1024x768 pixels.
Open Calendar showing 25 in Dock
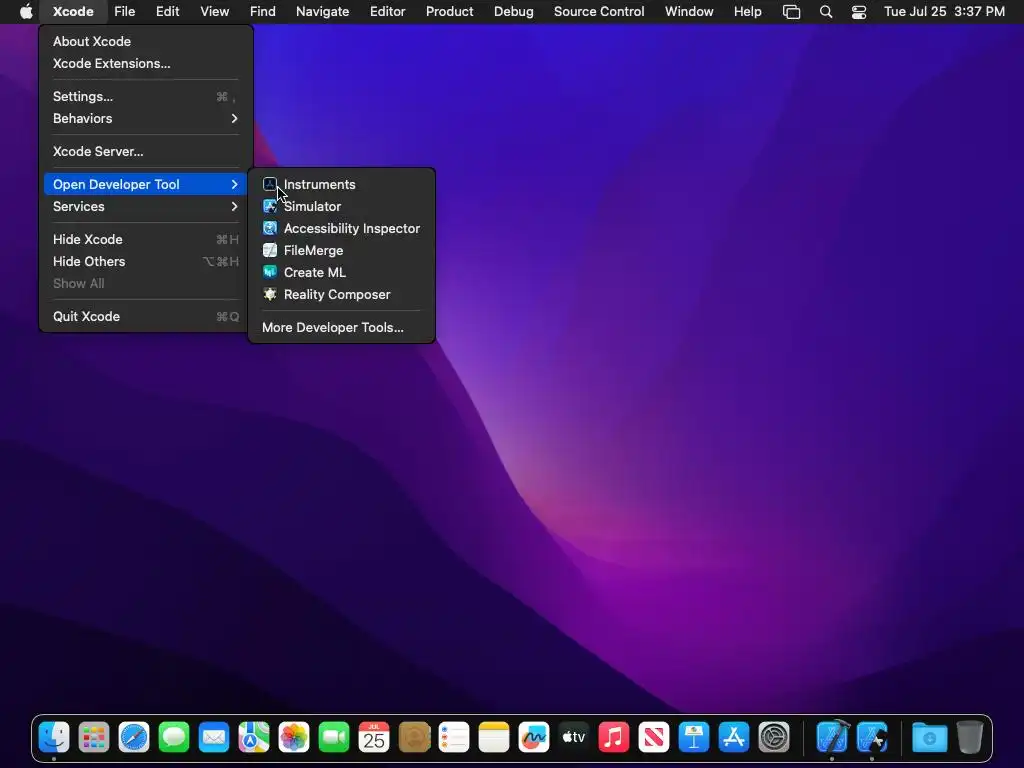(374, 738)
